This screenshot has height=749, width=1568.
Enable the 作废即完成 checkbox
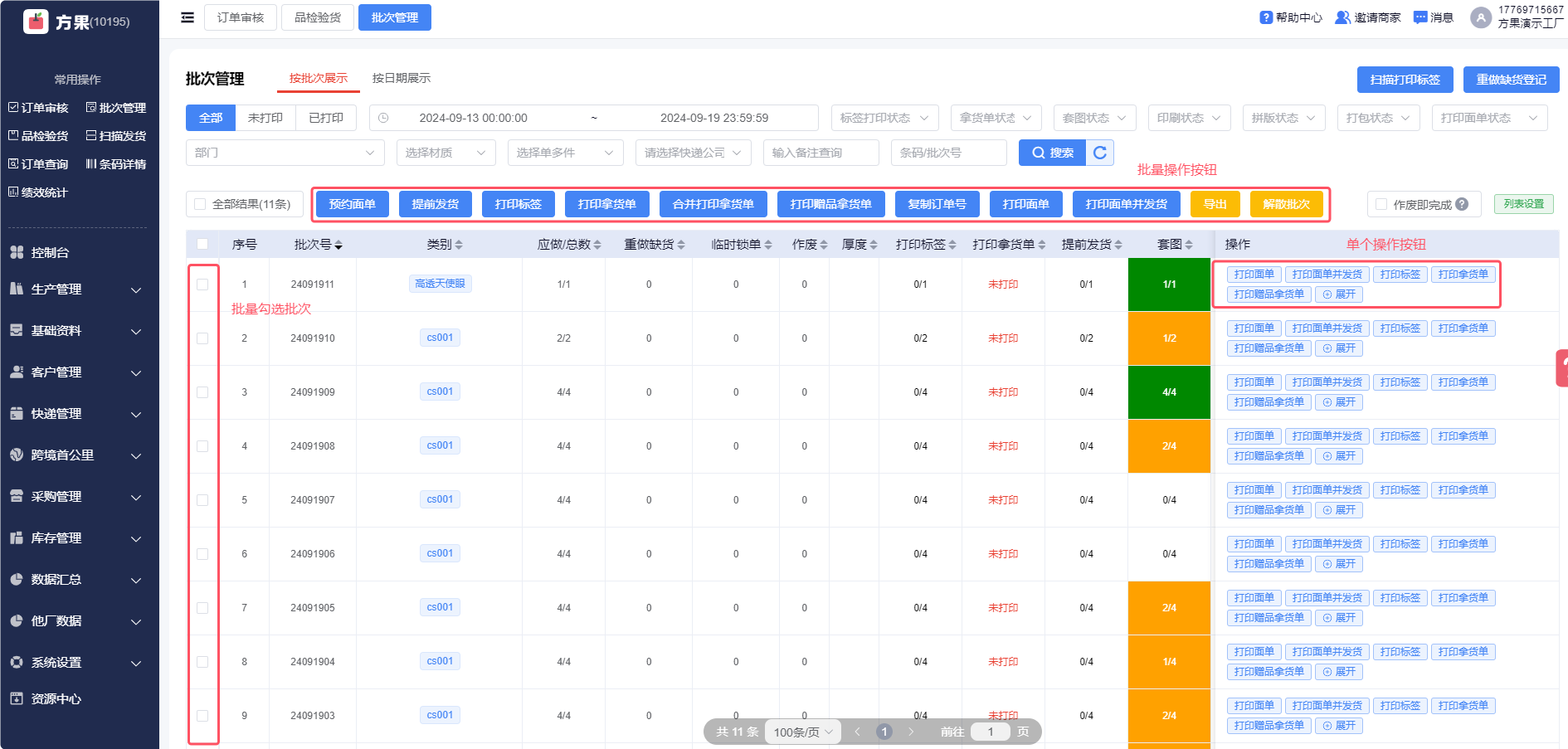tap(1381, 204)
